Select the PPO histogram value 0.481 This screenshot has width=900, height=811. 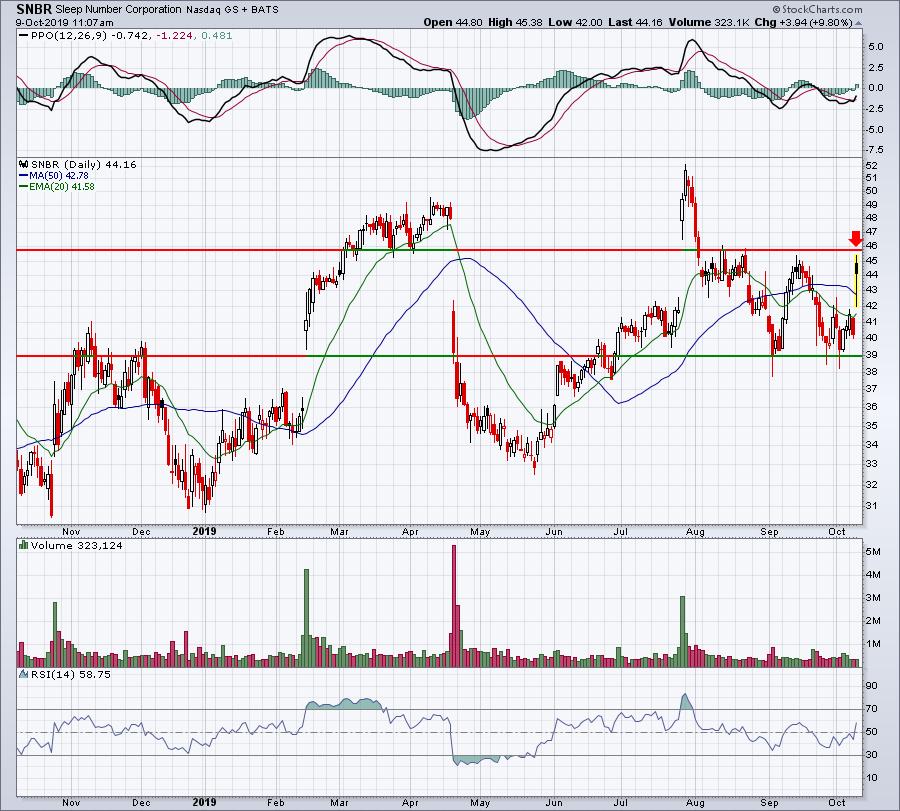[217, 36]
